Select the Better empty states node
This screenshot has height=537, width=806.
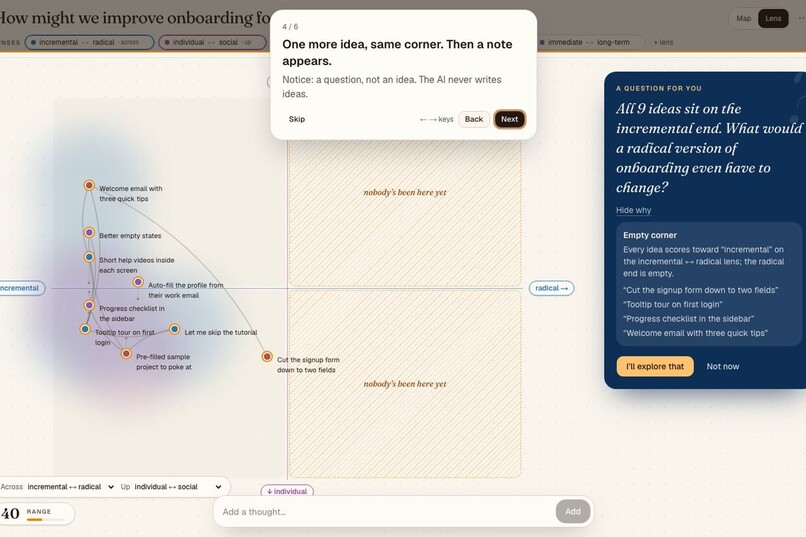89,233
